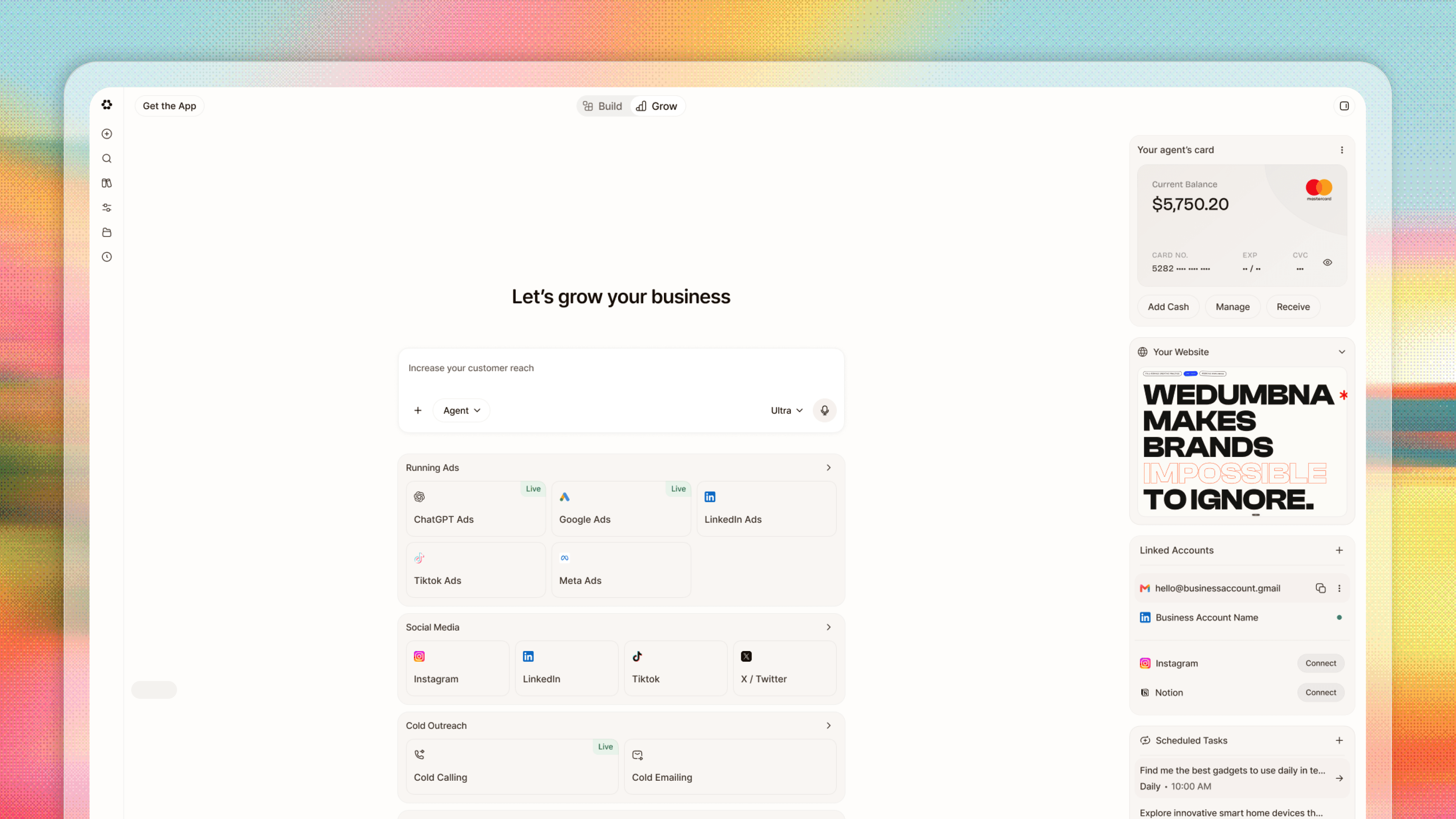
Task: Open the ChatGPT Ads card
Action: pyautogui.click(x=476, y=509)
